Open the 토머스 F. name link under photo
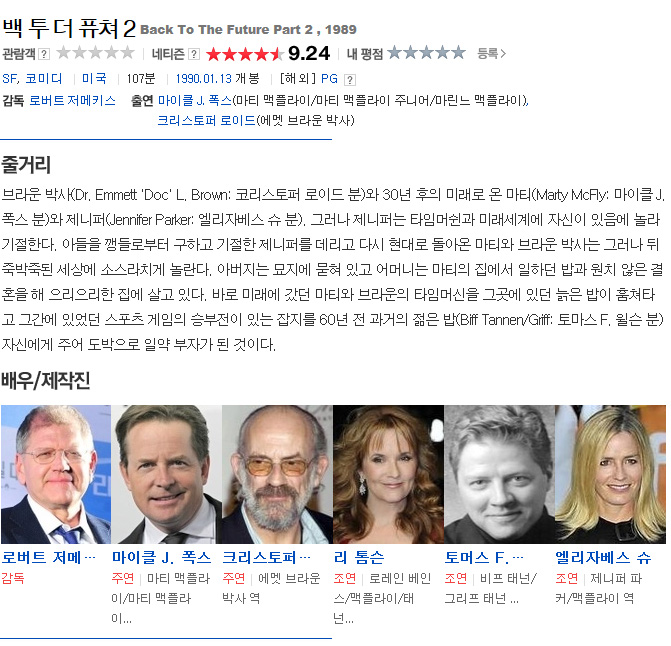671x646 pixels. pos(484,557)
